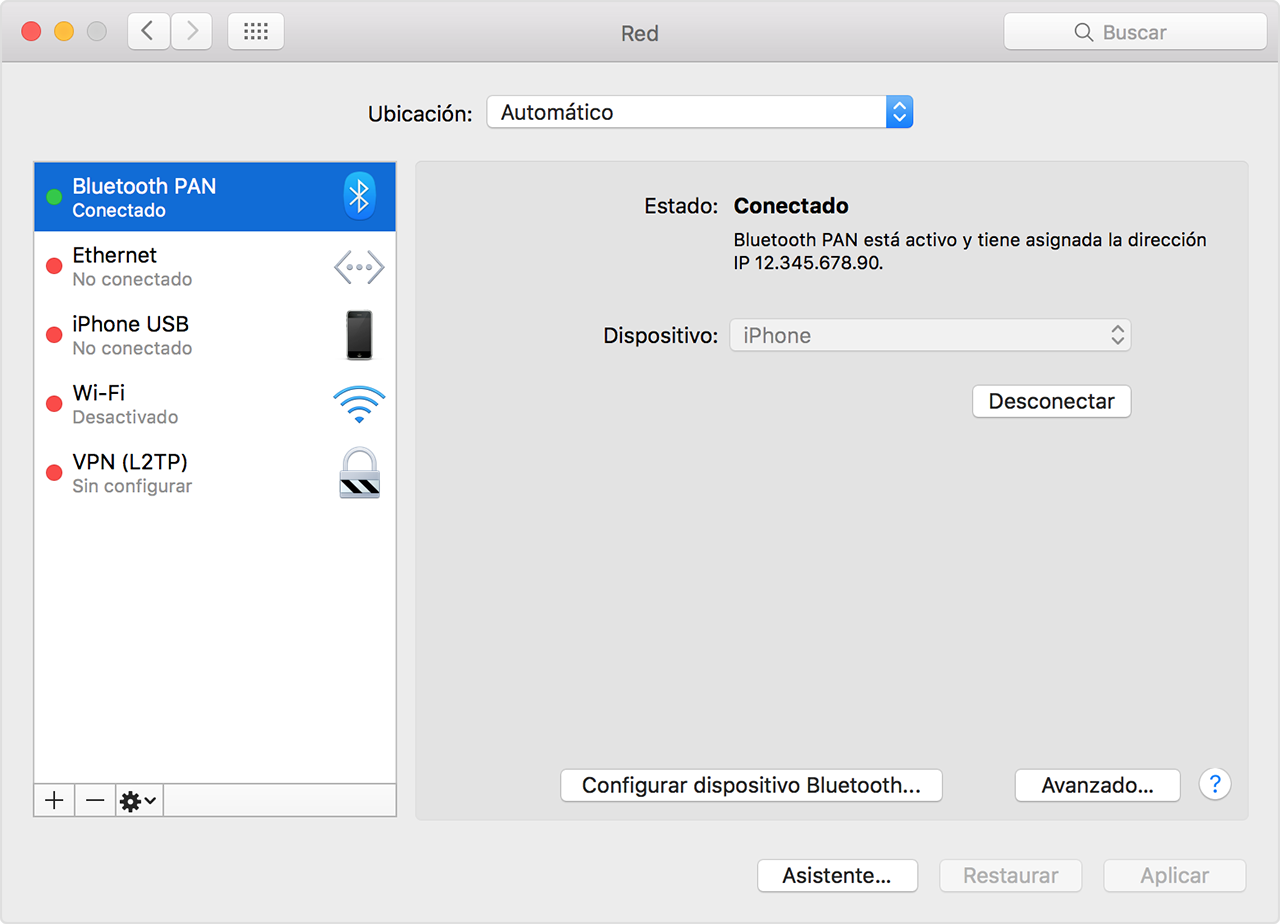Click the Restaurar button
The height and width of the screenshot is (924, 1280).
point(1011,875)
